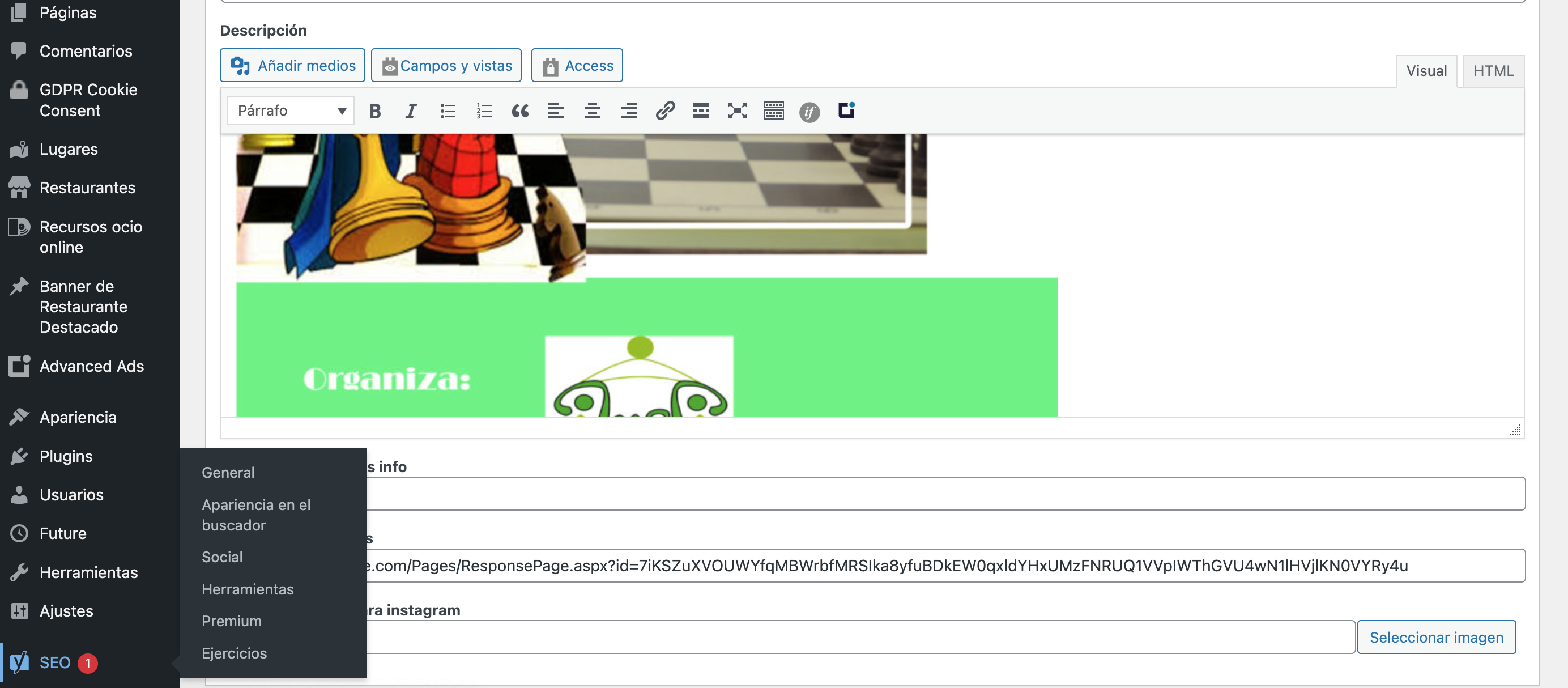This screenshot has height=688, width=1568.
Task: Open Premium in SEO submenu
Action: click(232, 621)
